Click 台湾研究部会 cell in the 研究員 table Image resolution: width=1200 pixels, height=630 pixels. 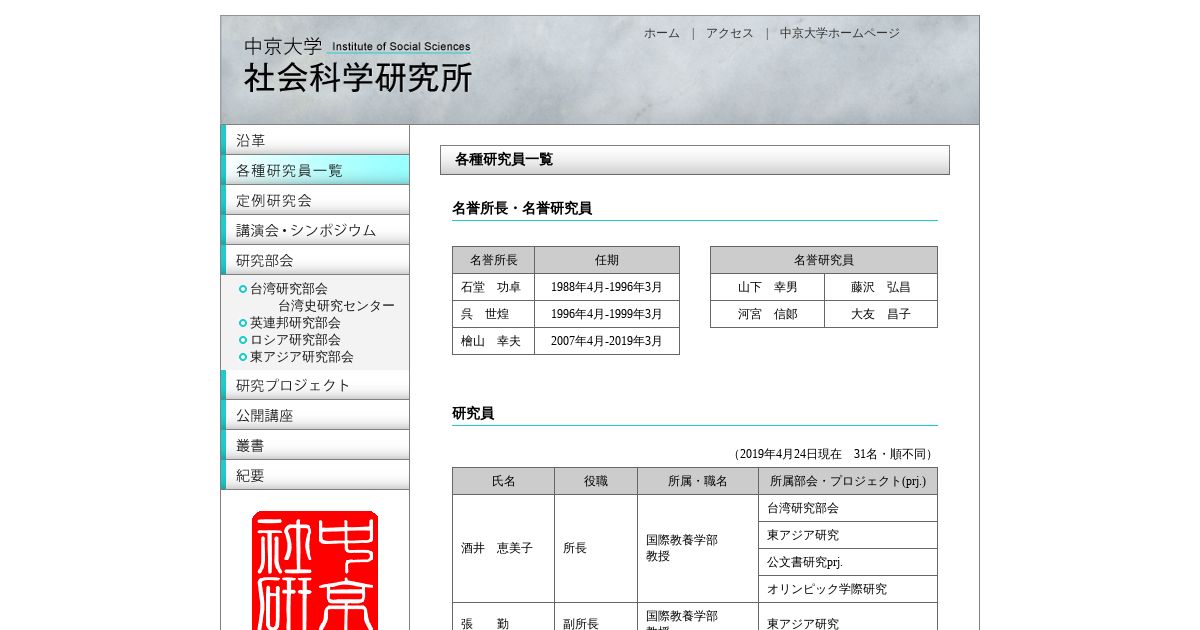coord(848,508)
